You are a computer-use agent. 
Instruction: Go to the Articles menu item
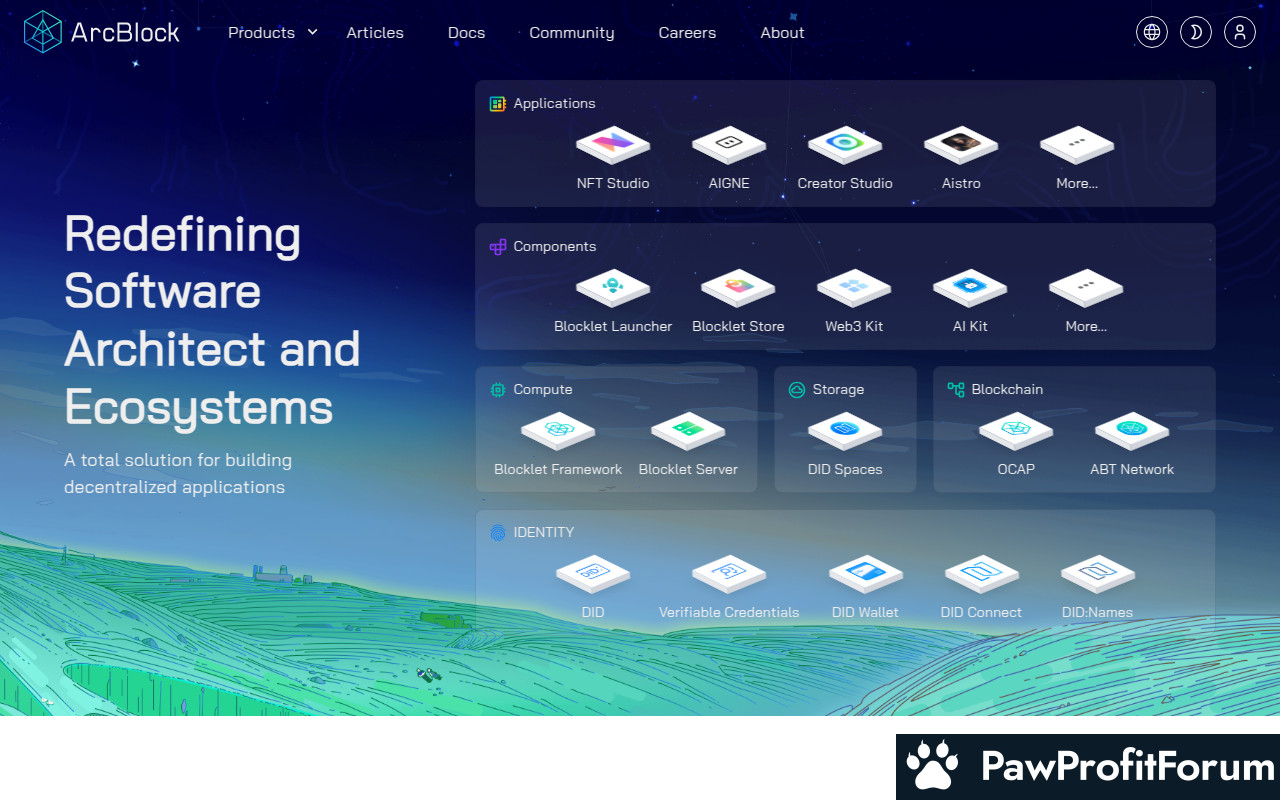coord(375,32)
